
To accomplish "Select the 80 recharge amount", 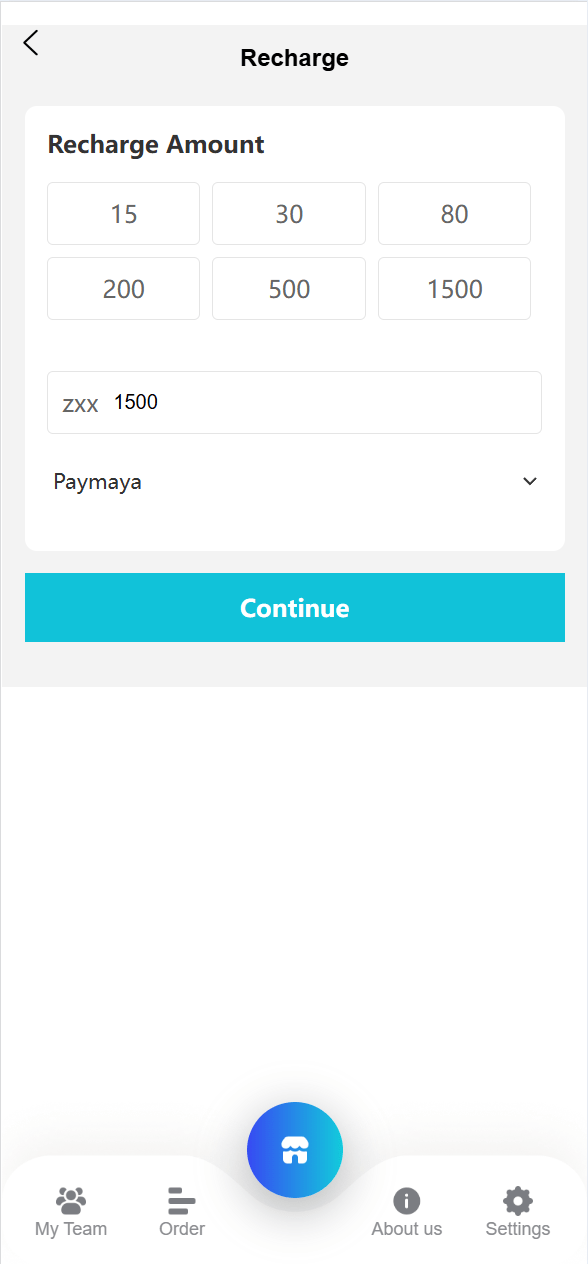I will pos(454,214).
